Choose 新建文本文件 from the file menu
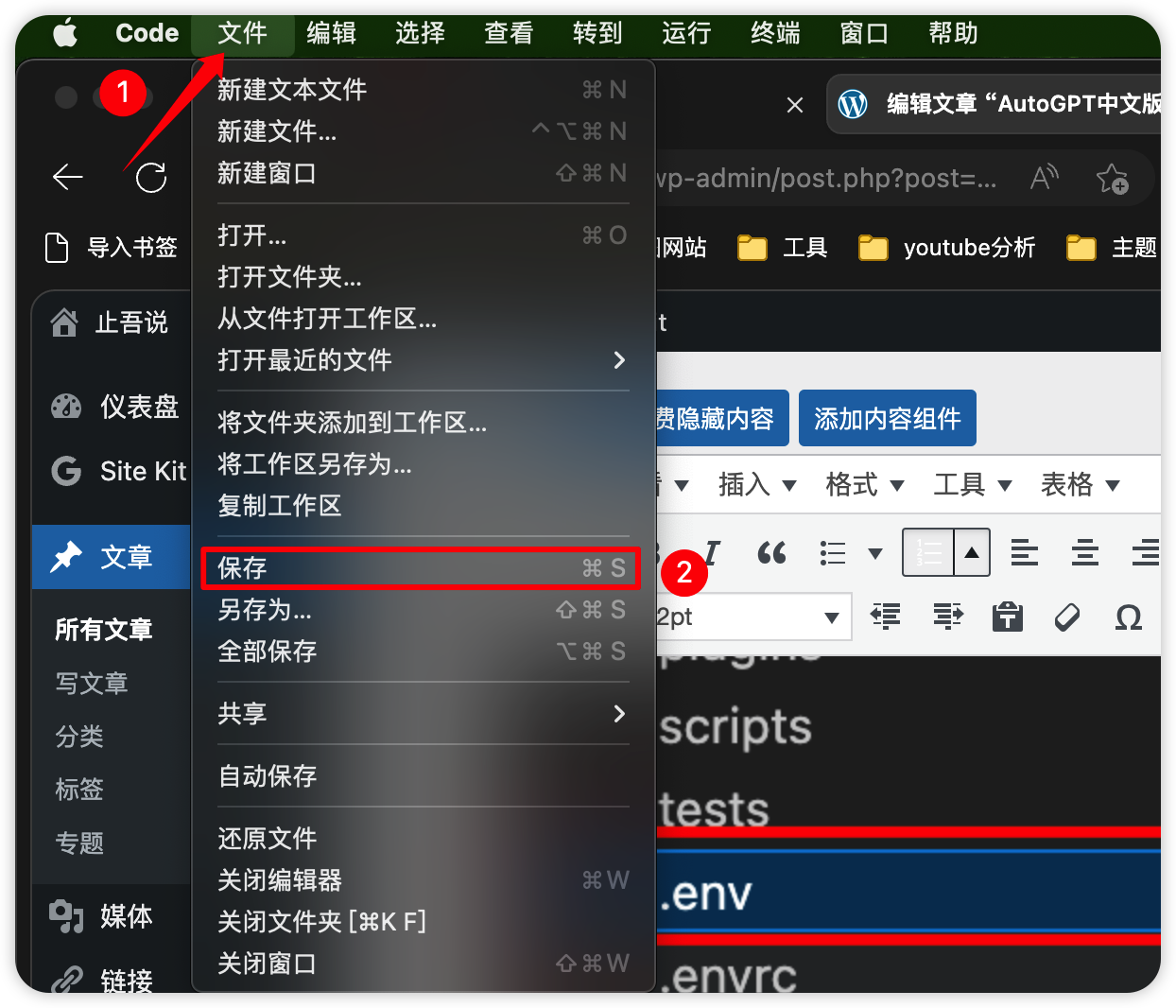The image size is (1176, 1008). pyautogui.click(x=423, y=90)
